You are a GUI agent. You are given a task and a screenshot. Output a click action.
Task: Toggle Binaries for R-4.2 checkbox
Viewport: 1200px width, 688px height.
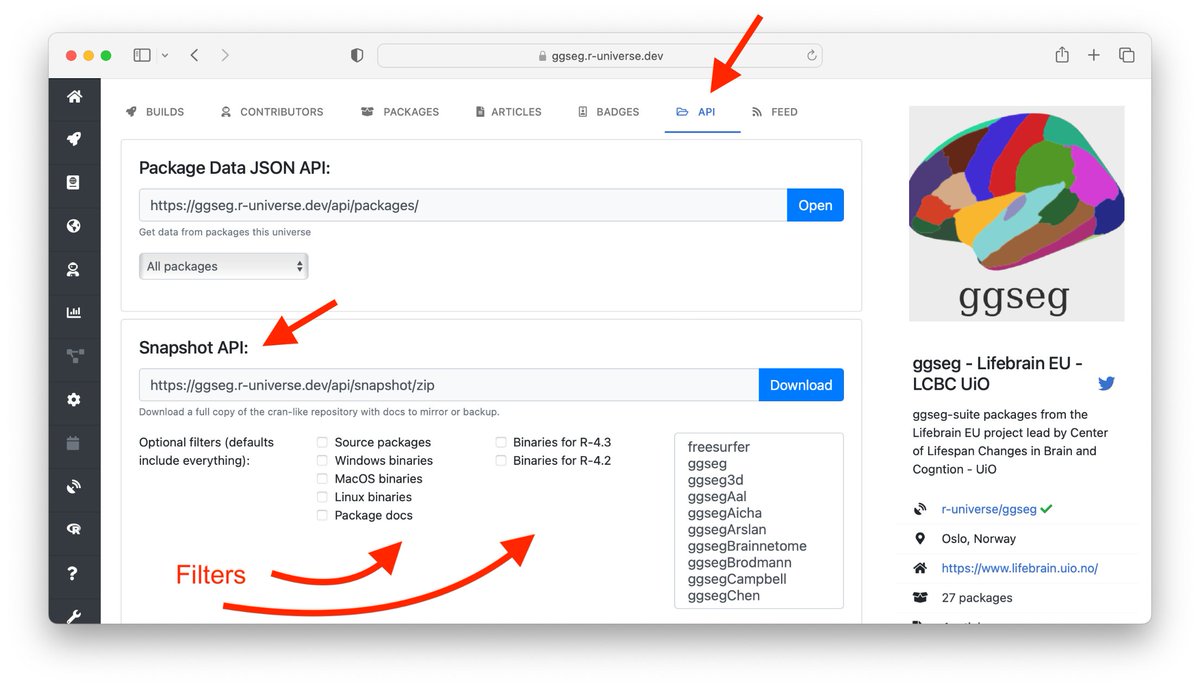click(x=501, y=460)
